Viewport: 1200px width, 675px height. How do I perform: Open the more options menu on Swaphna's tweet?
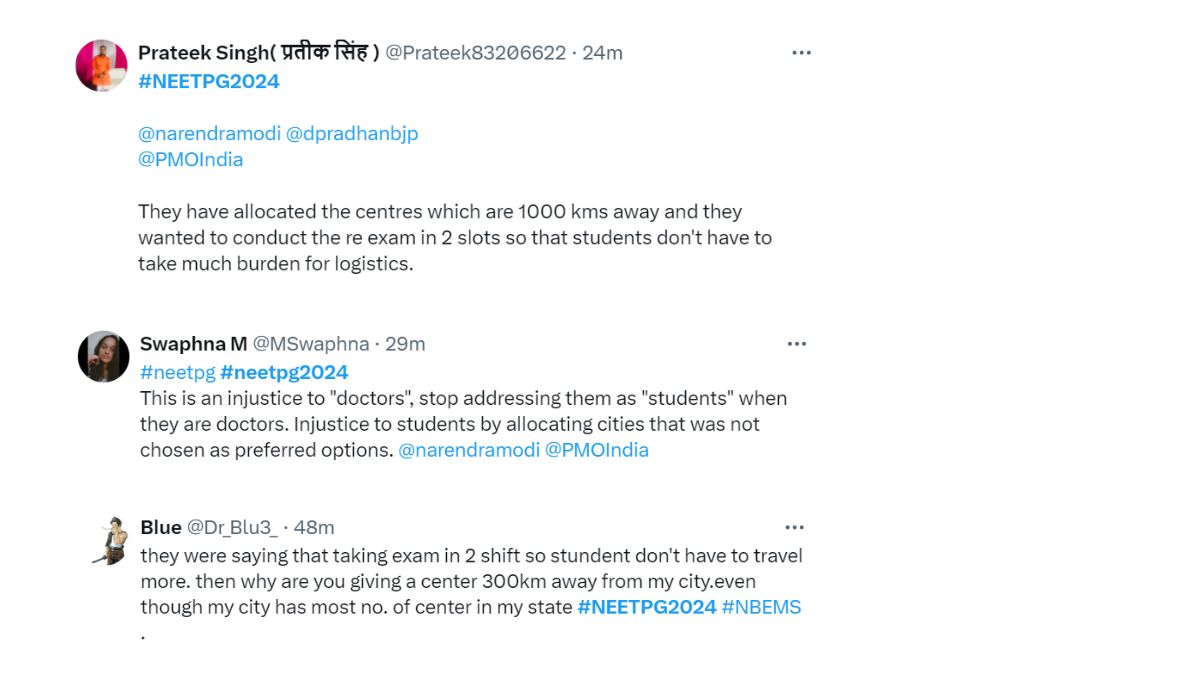coord(797,343)
